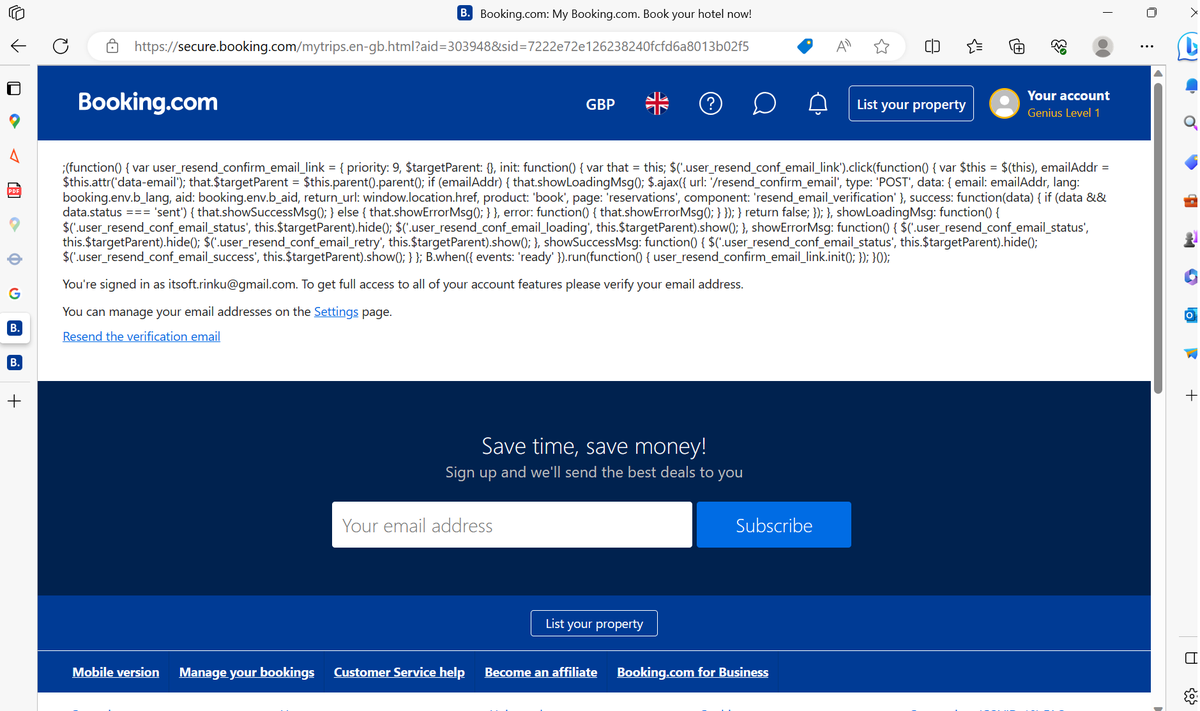The image size is (1200, 711).
Task: Open the tab actions menu icon
Action: [x=16, y=13]
